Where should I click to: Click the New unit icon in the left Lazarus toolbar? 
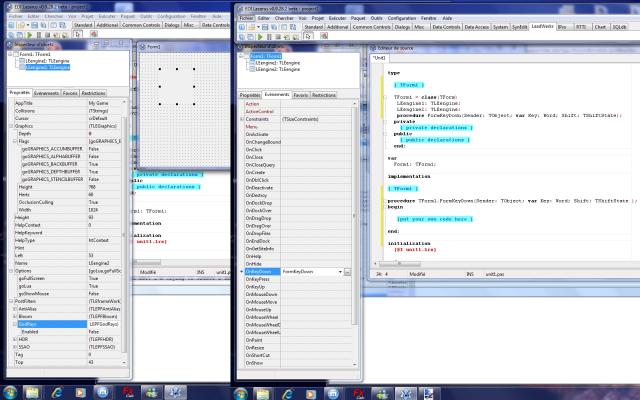(9, 26)
